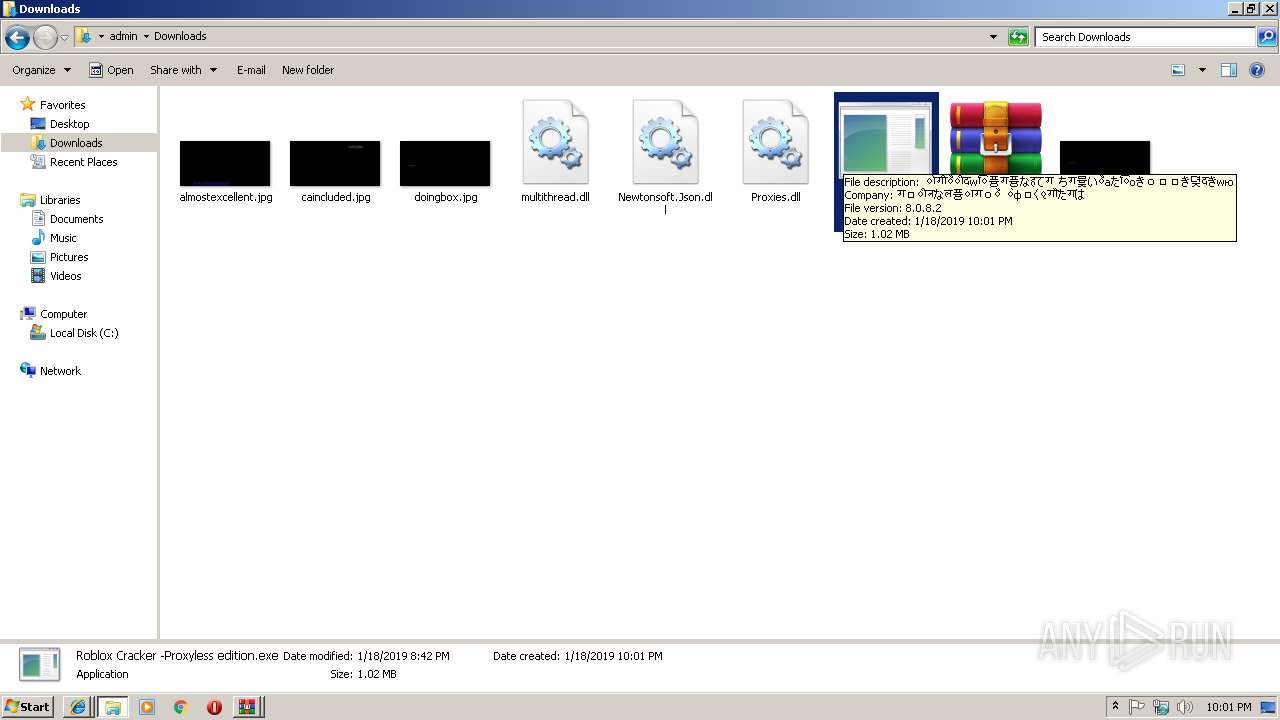The height and width of the screenshot is (720, 1280).
Task: Launch Google Chrome from taskbar
Action: (x=181, y=707)
